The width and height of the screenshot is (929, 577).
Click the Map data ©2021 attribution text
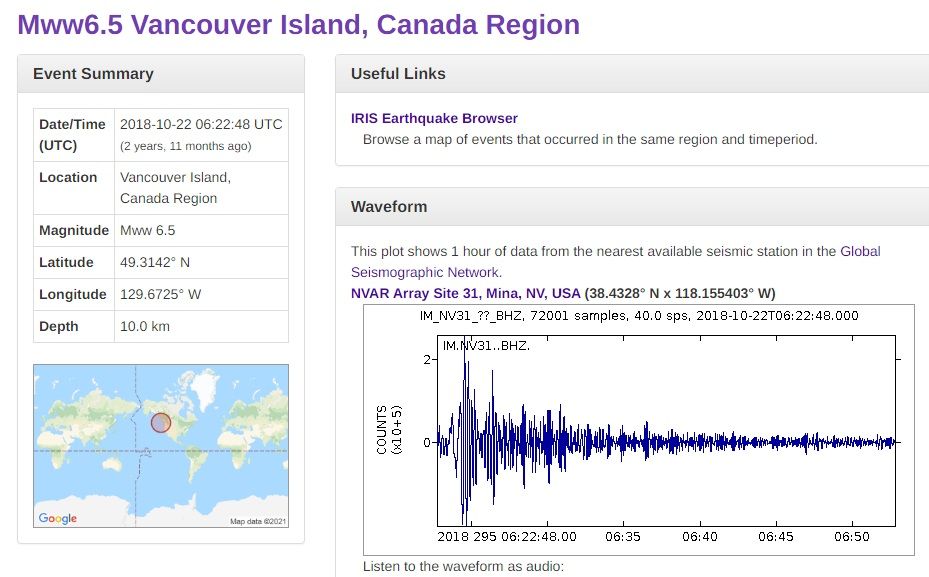coord(258,521)
